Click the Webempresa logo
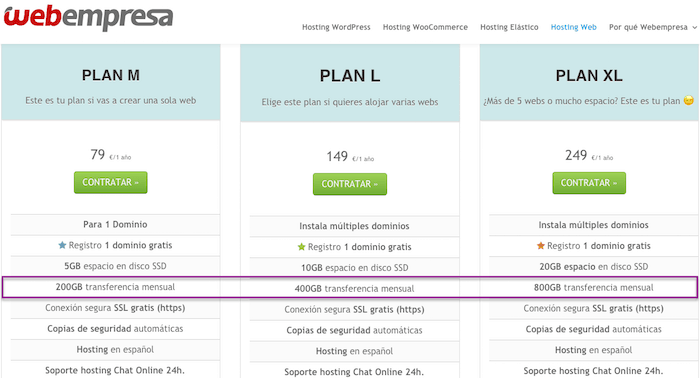Image resolution: width=700 pixels, height=378 pixels. [x=88, y=16]
